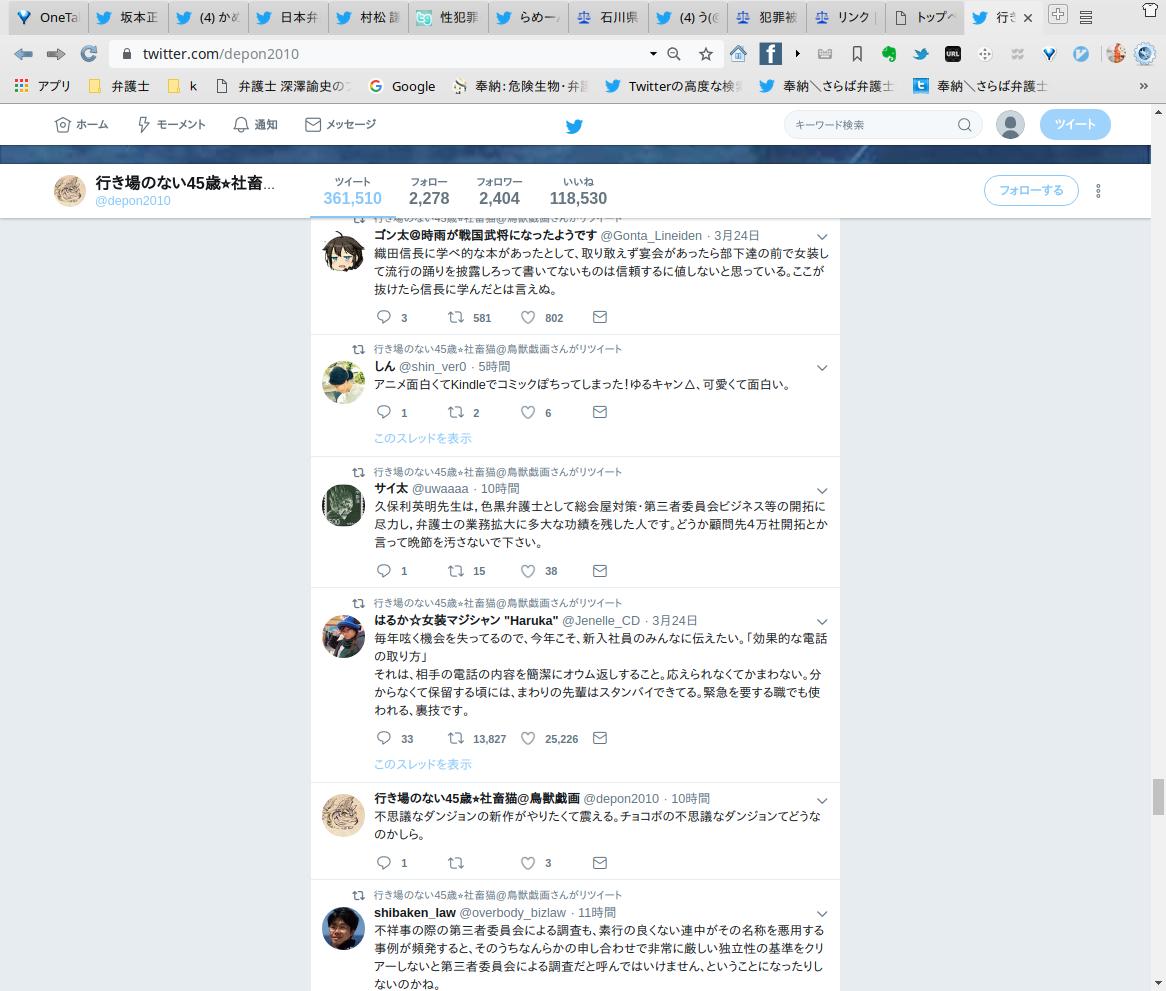Send depon2010 tweet via direct message
Screen dimensions: 1166x991
coord(600,862)
